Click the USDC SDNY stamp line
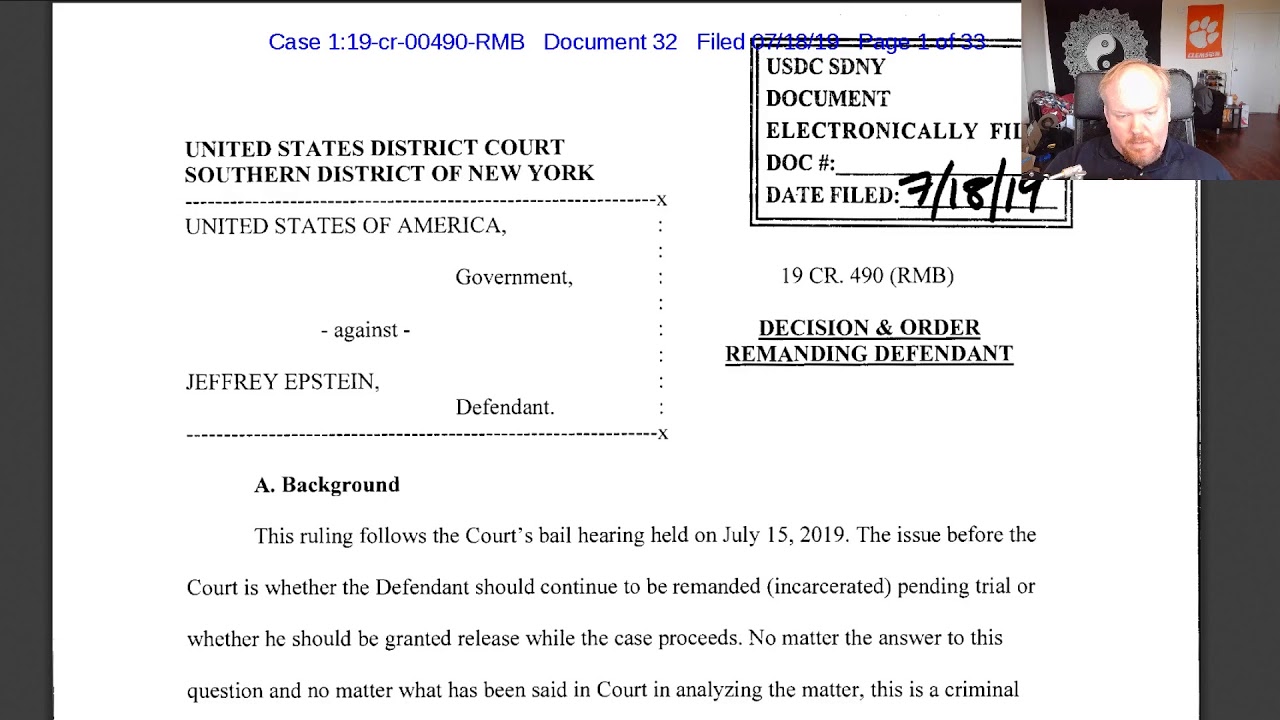 [825, 67]
